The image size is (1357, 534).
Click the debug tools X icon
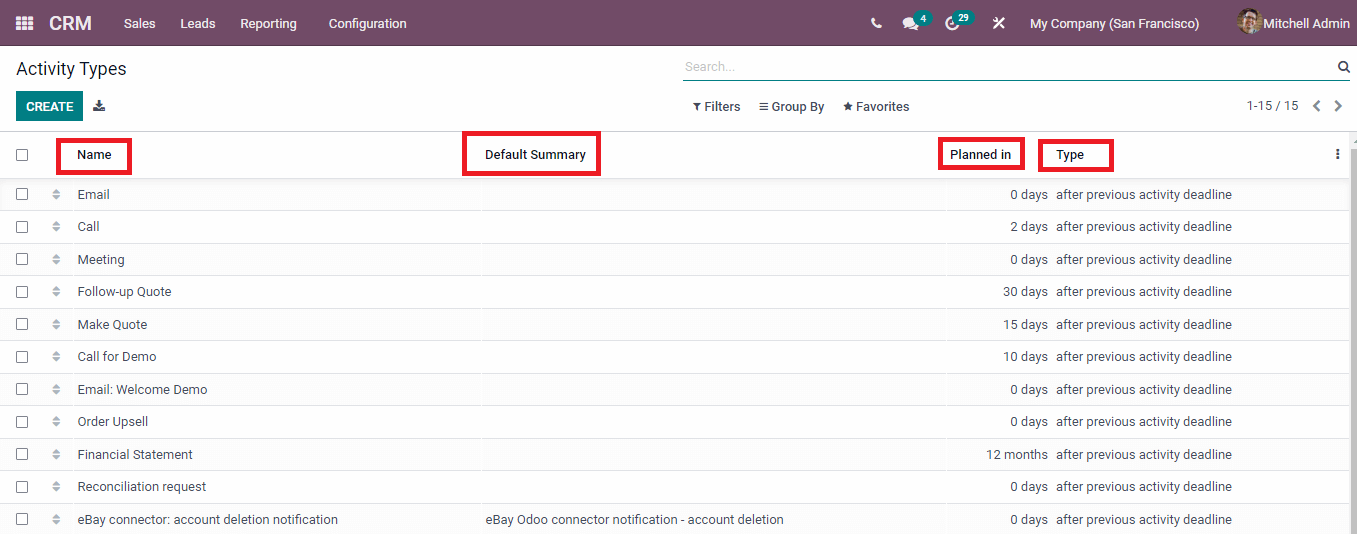tap(998, 23)
